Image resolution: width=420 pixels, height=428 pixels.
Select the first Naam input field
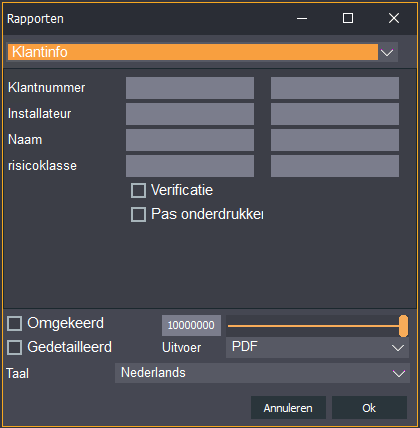coord(190,140)
